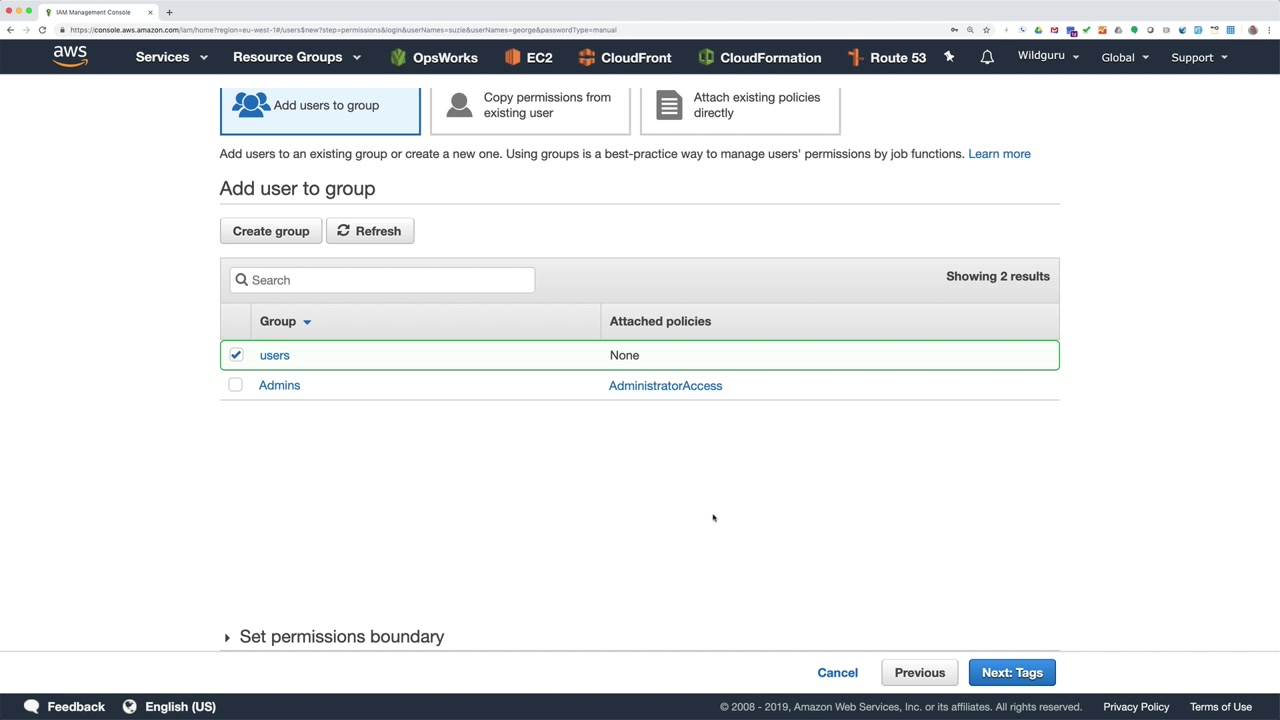Open the Chrome three-dot menu

click(x=1269, y=30)
